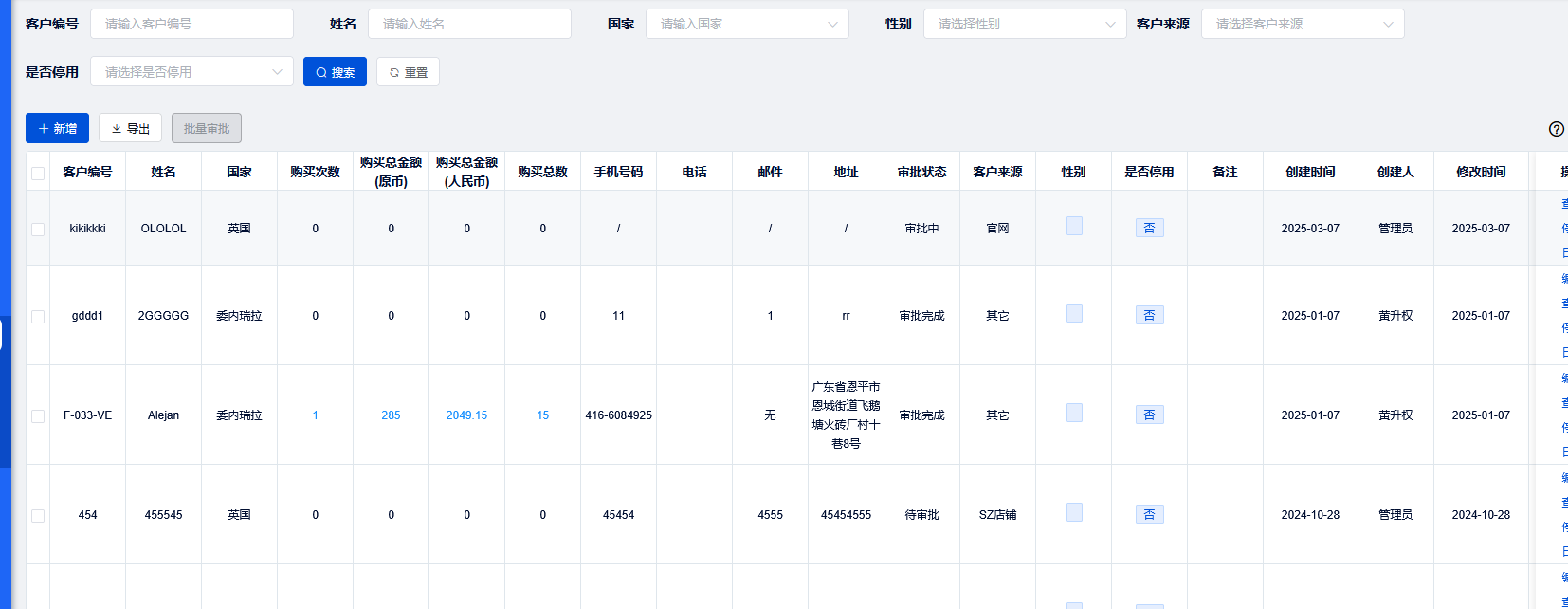This screenshot has width=1568, height=609.
Task: Expand the 是否停用 disabled status dropdown
Action: [191, 72]
